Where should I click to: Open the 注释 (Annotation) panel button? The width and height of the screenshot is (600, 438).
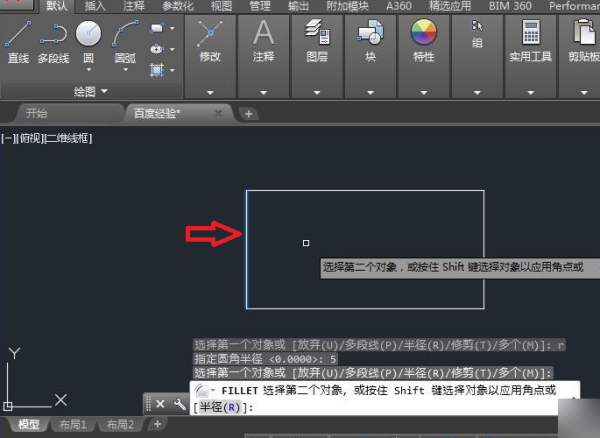(263, 41)
